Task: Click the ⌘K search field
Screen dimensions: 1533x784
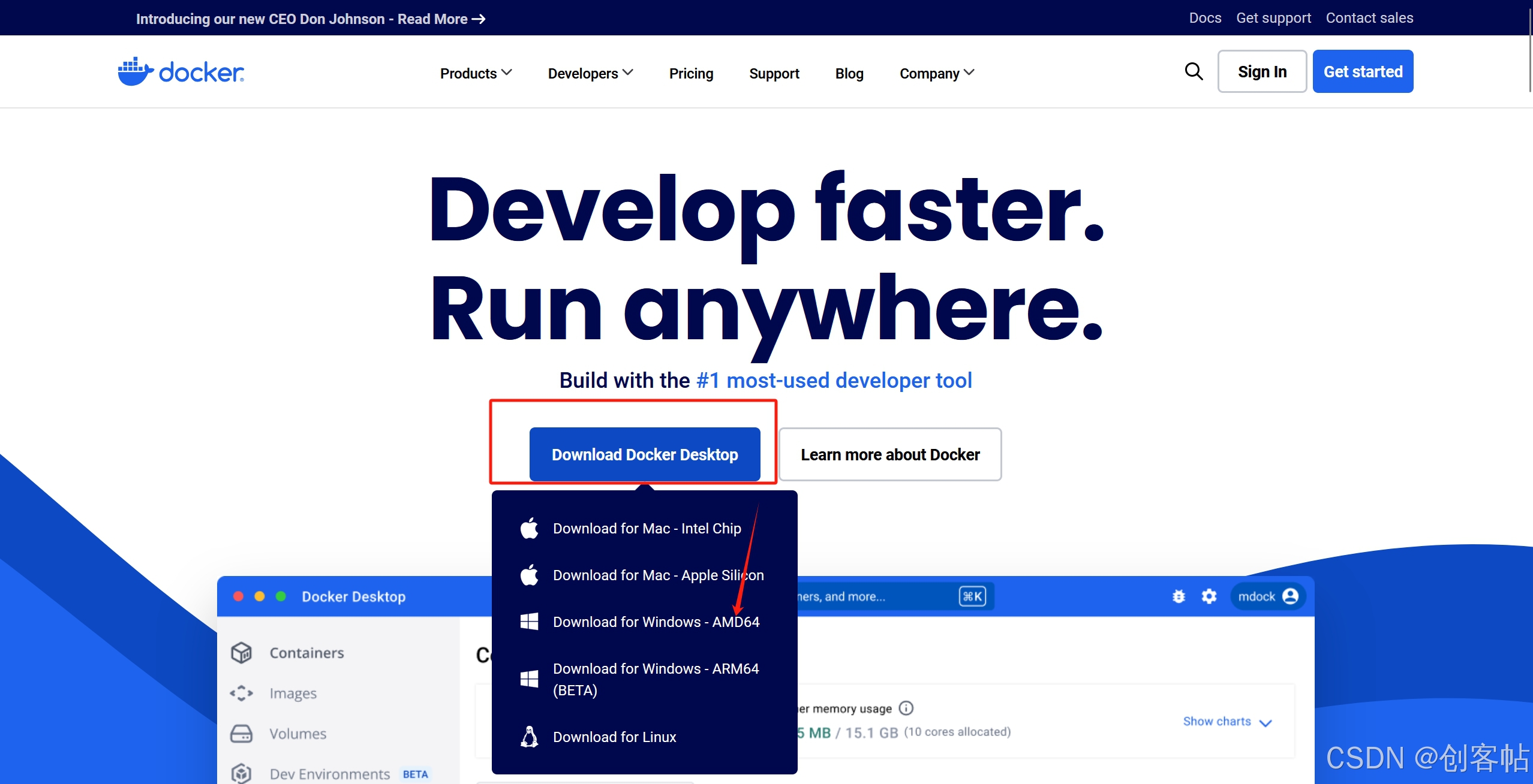Action: pyautogui.click(x=972, y=596)
